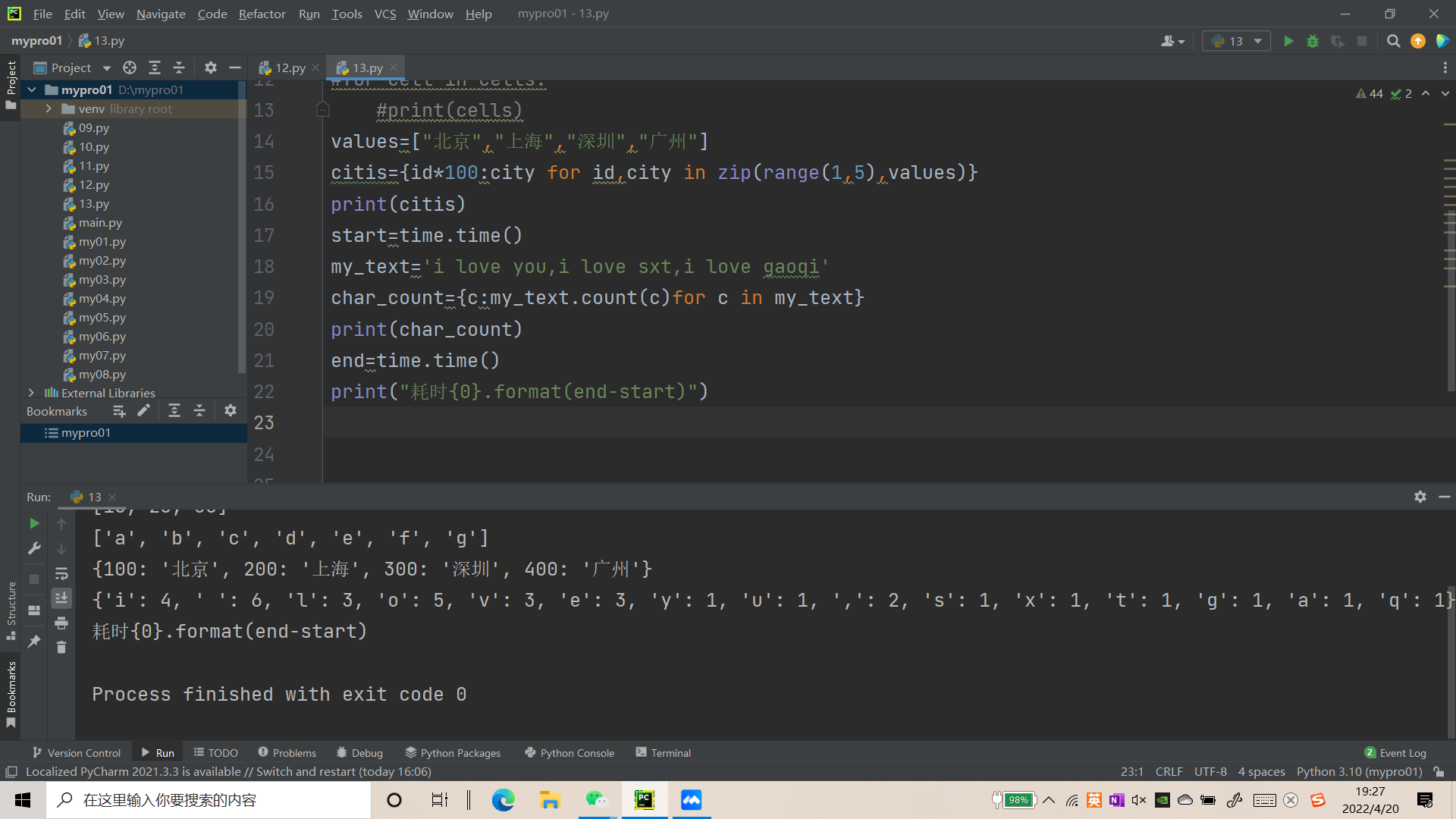Expand the venv library root folder

click(x=49, y=108)
